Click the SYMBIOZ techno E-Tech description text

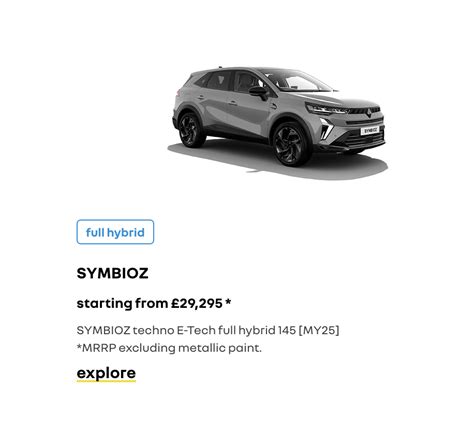coord(208,330)
